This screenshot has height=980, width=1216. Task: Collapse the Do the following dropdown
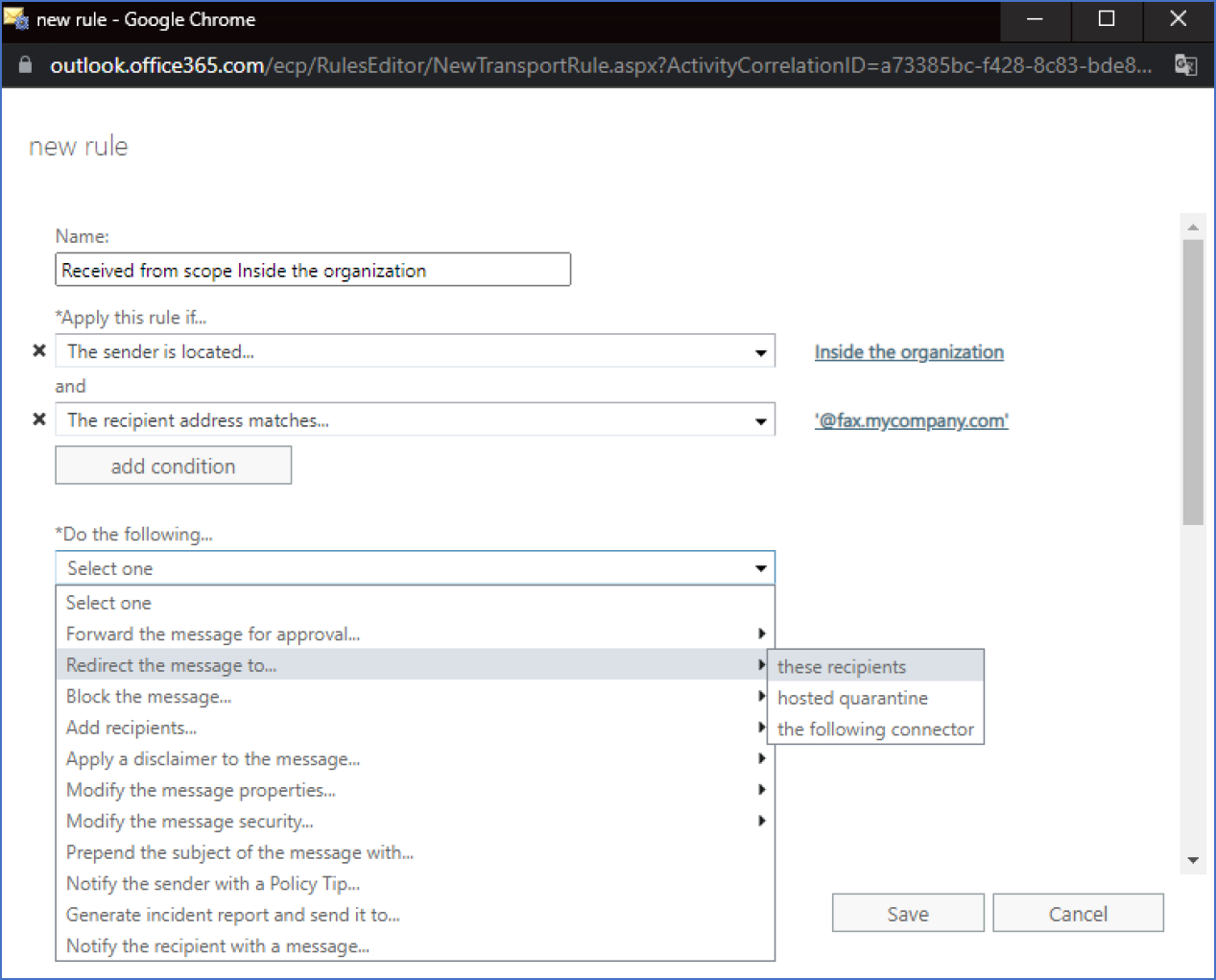click(760, 568)
